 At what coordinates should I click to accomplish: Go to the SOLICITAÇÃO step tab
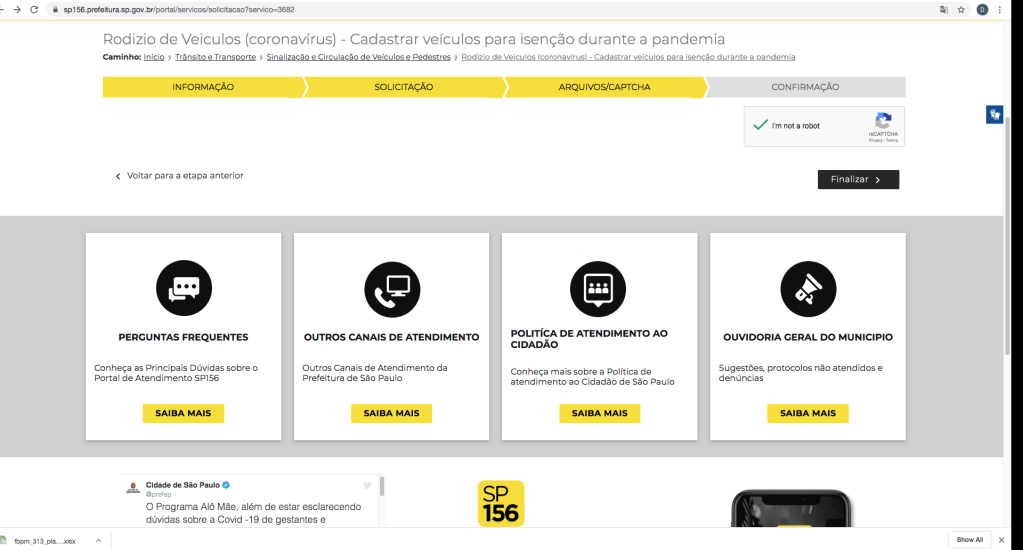404,87
